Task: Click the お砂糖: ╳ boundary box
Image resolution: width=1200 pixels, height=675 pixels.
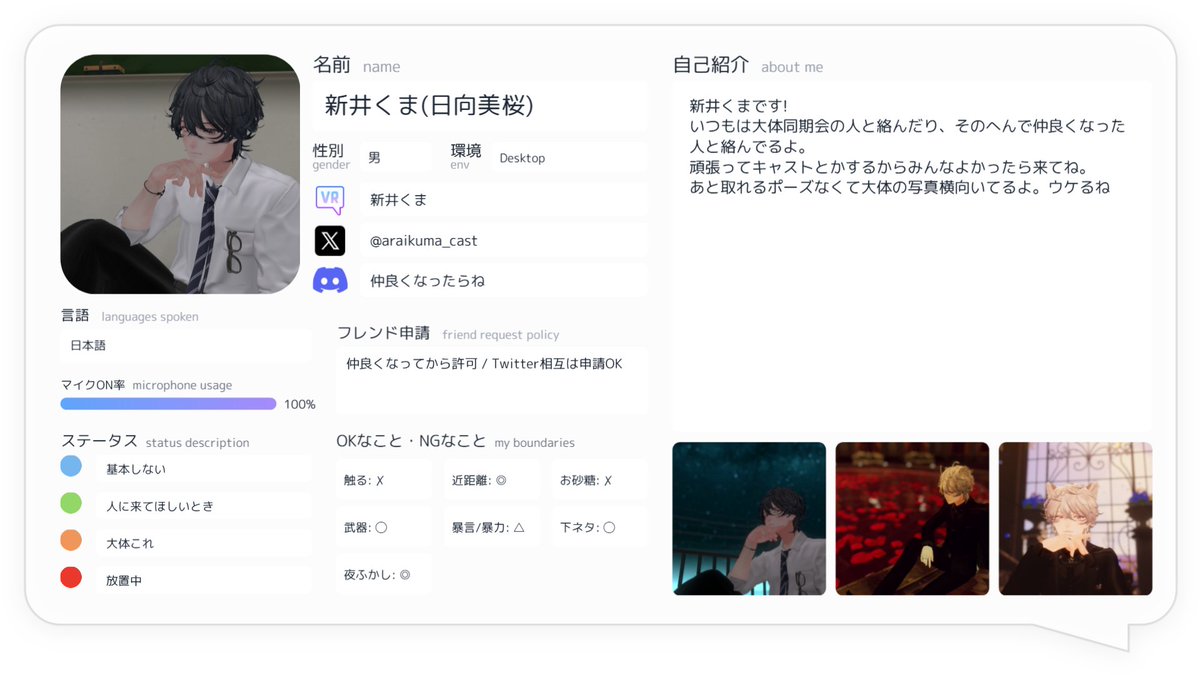Action: (x=599, y=480)
